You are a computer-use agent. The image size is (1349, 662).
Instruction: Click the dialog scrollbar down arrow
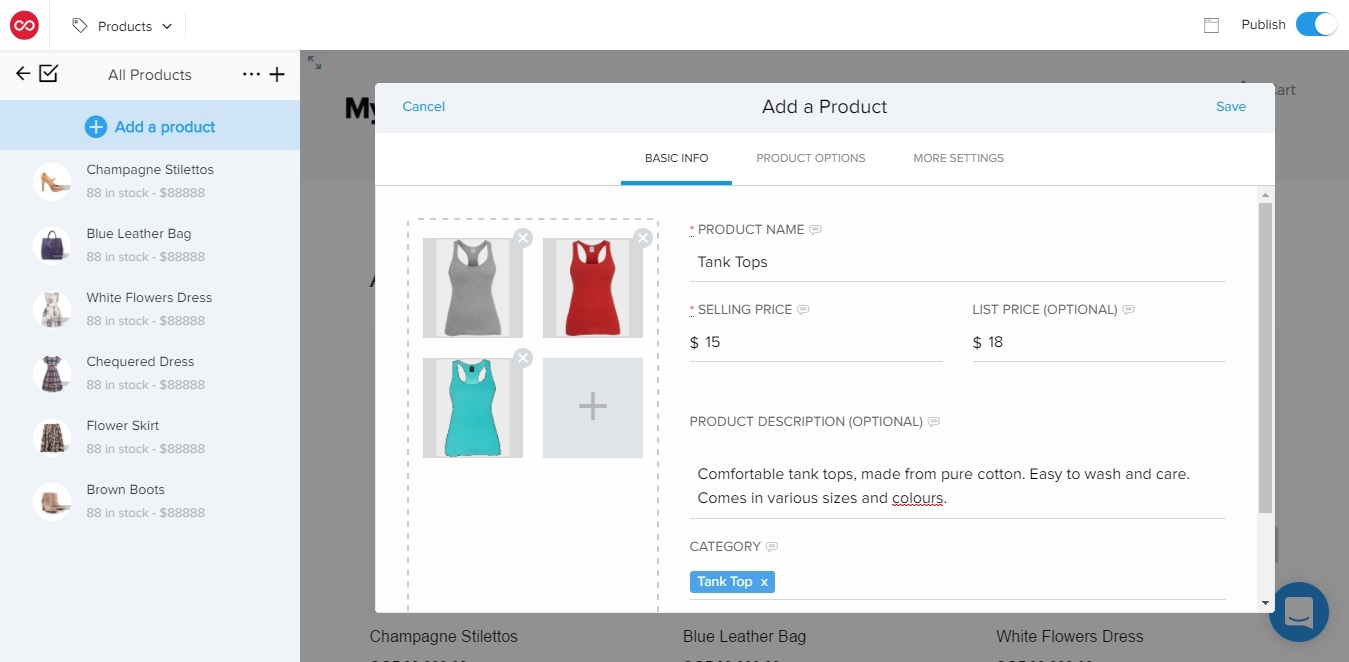(1265, 603)
